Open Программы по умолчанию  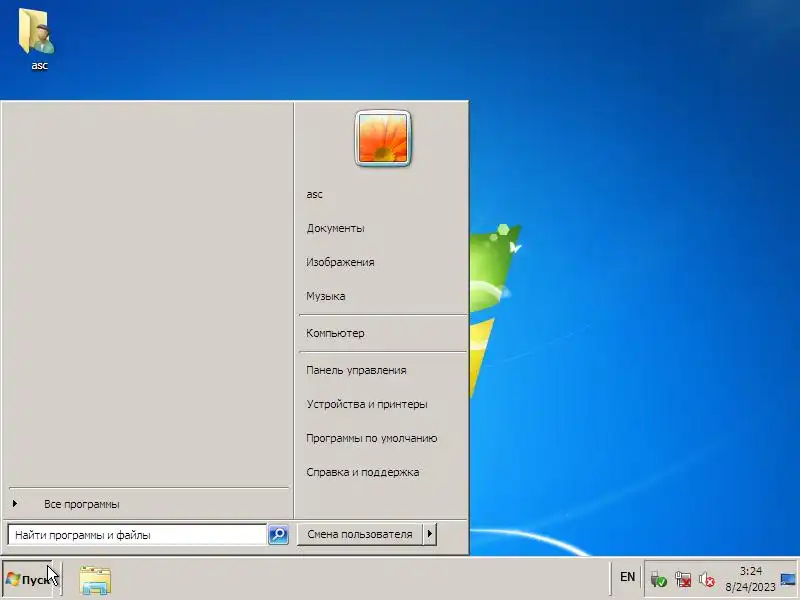[371, 438]
